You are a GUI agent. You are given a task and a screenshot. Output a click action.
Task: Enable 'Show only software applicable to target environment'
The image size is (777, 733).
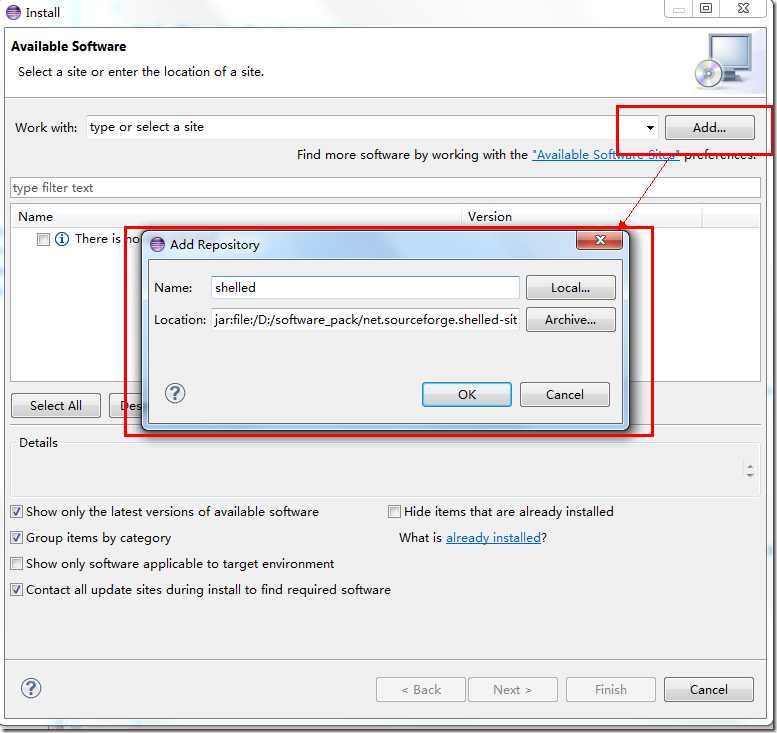tap(16, 564)
